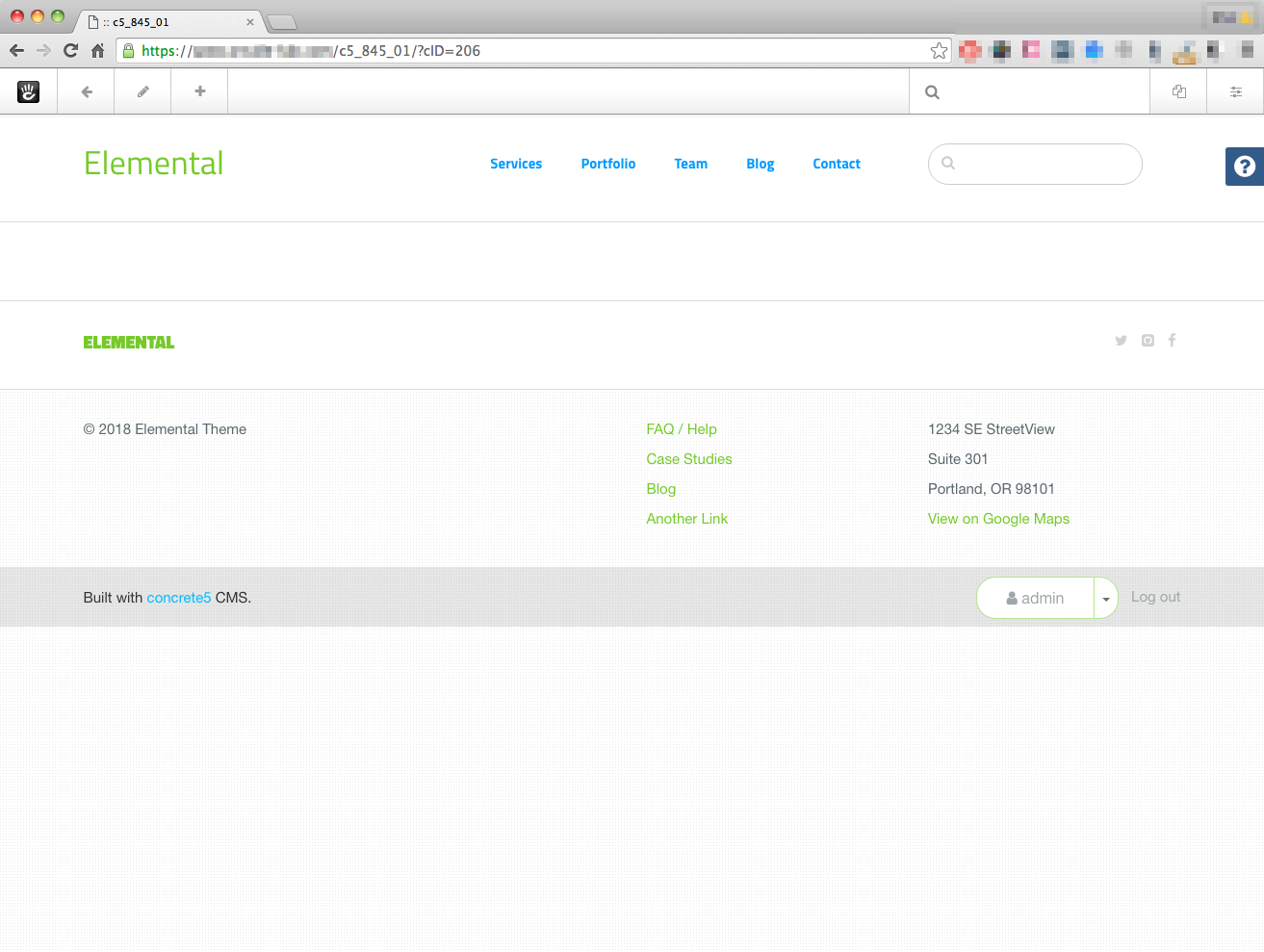Expand the admin dropdown arrow
This screenshot has width=1264, height=952.
(x=1106, y=598)
